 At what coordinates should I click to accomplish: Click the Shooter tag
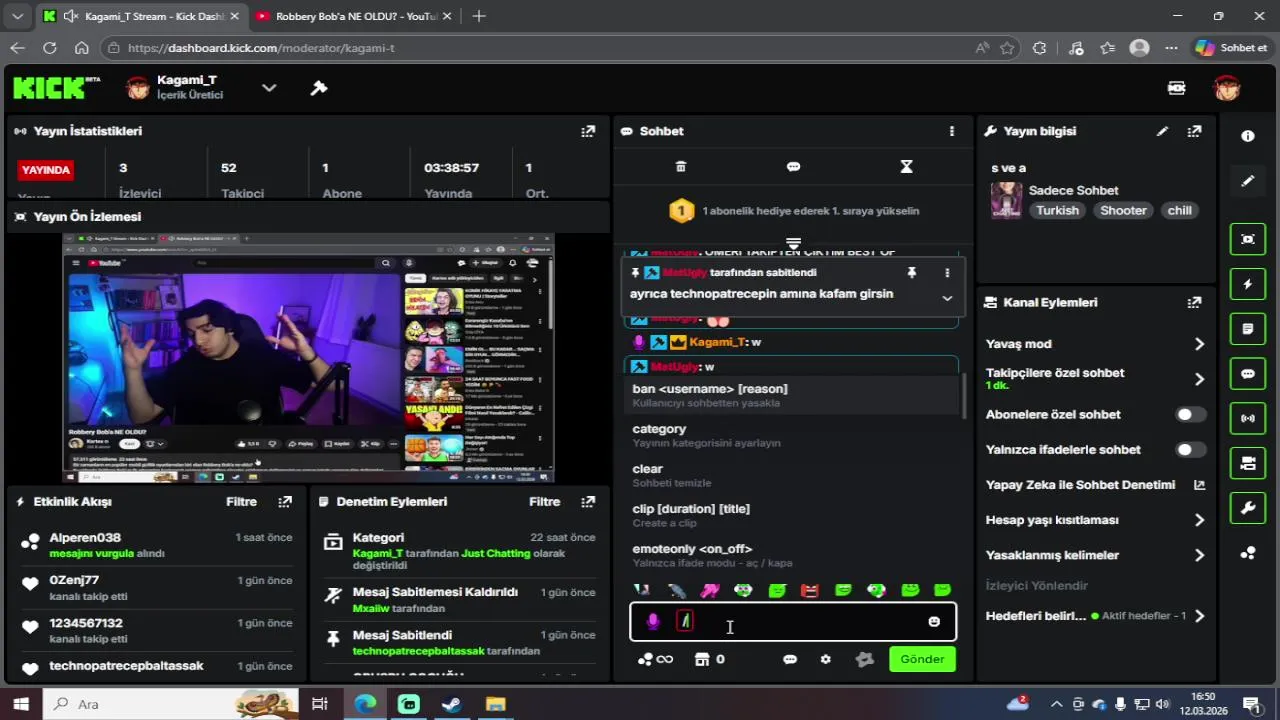coord(1123,210)
